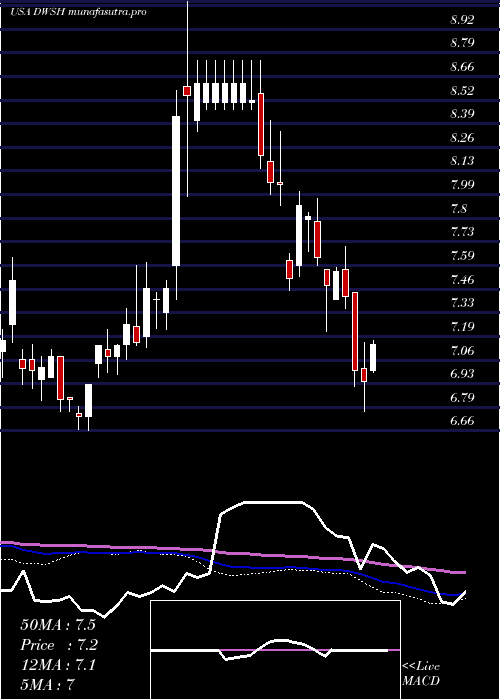Click the 6.66 price axis label
This screenshot has width=500, height=700.
(462, 421)
